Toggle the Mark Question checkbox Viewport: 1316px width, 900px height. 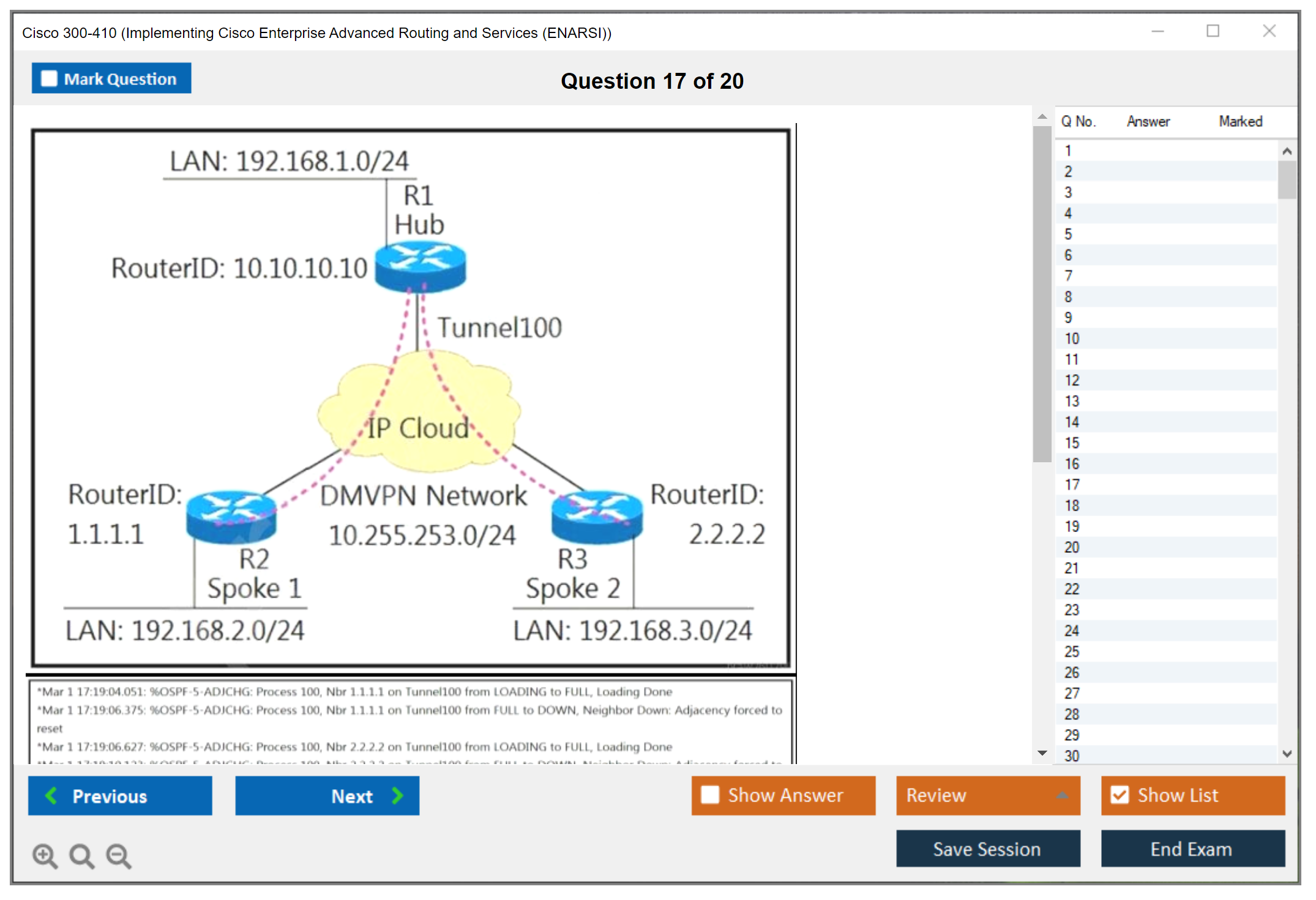click(50, 79)
